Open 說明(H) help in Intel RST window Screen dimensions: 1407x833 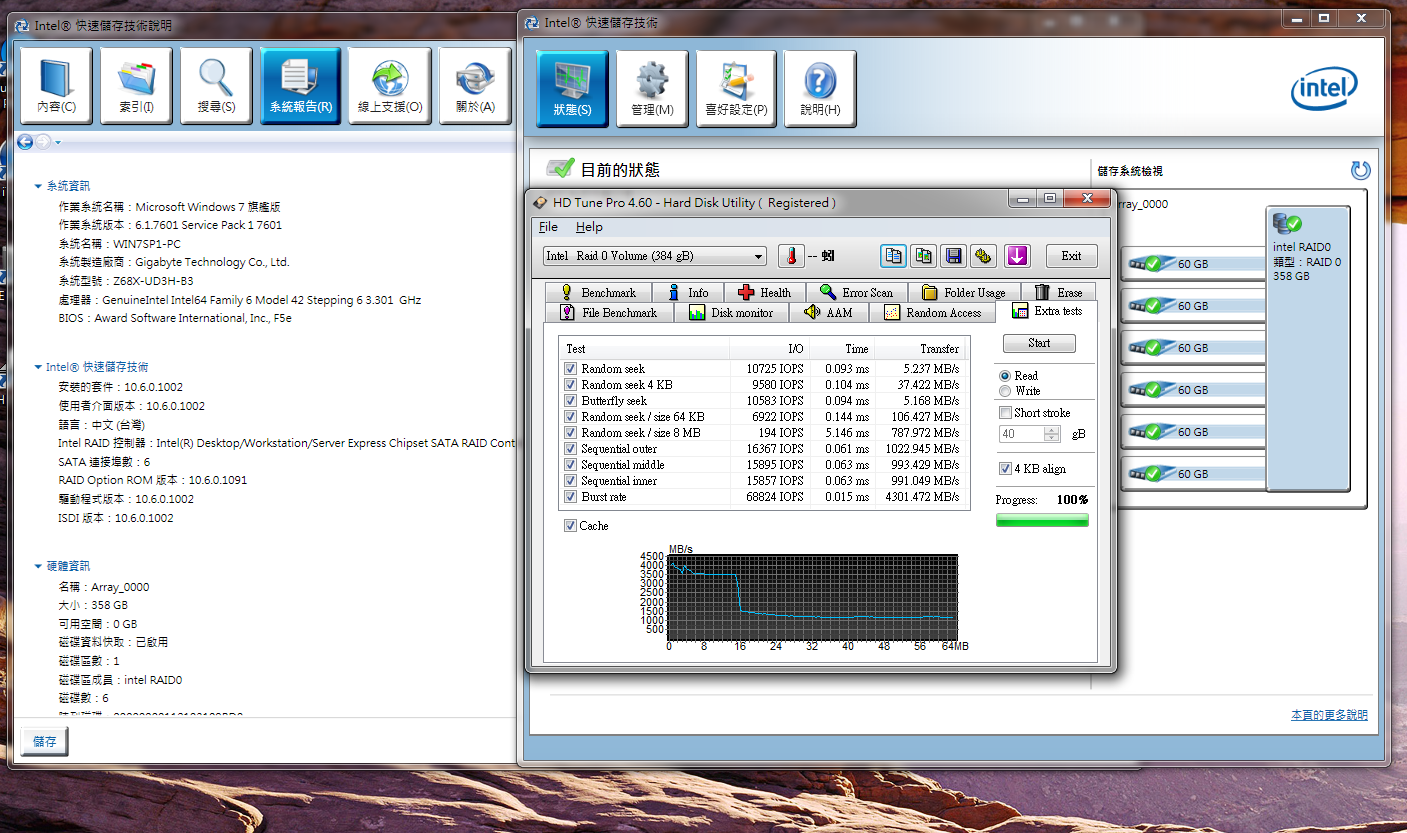tap(820, 89)
